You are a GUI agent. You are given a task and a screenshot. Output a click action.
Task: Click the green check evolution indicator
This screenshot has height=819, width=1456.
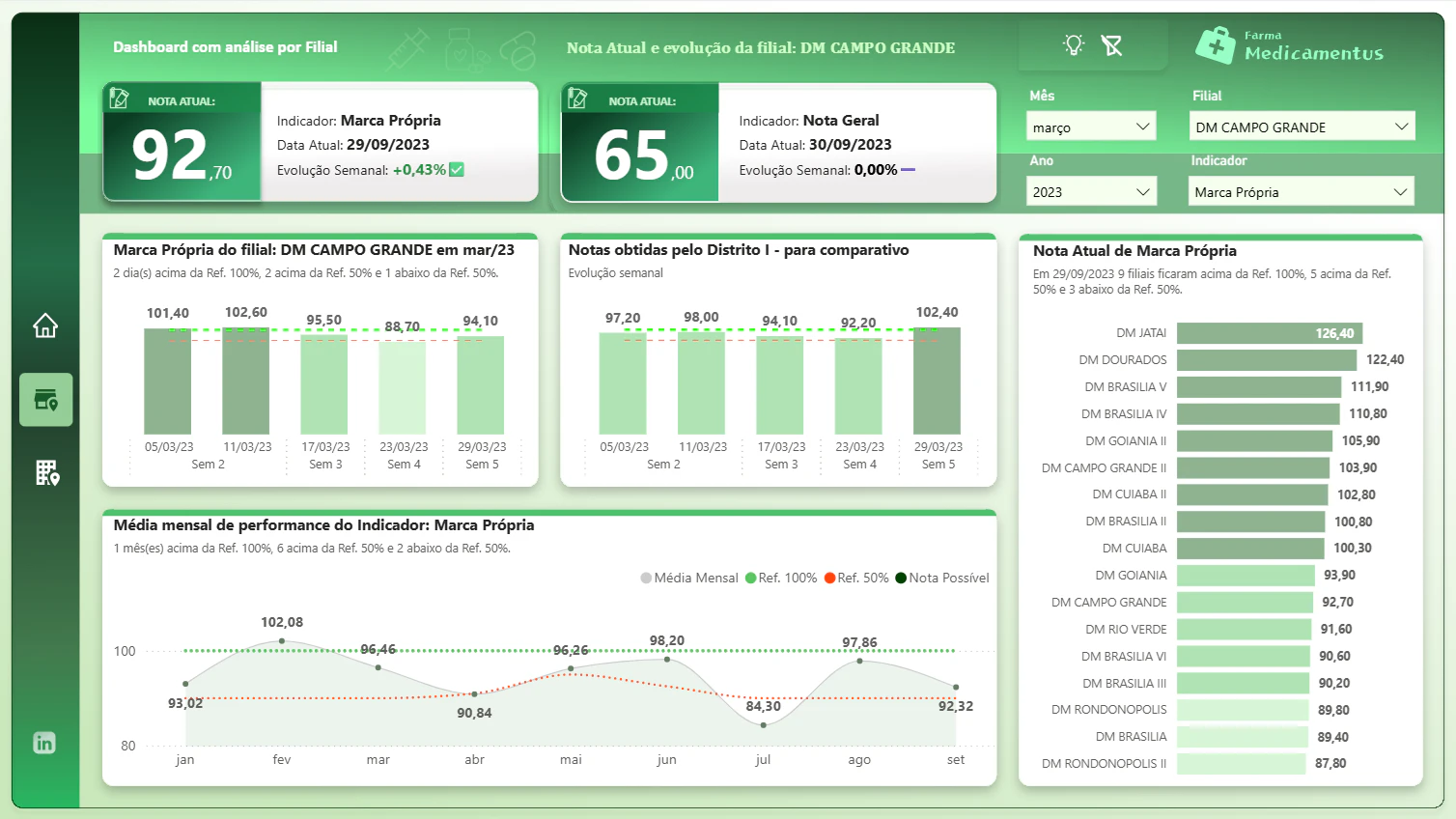457,170
